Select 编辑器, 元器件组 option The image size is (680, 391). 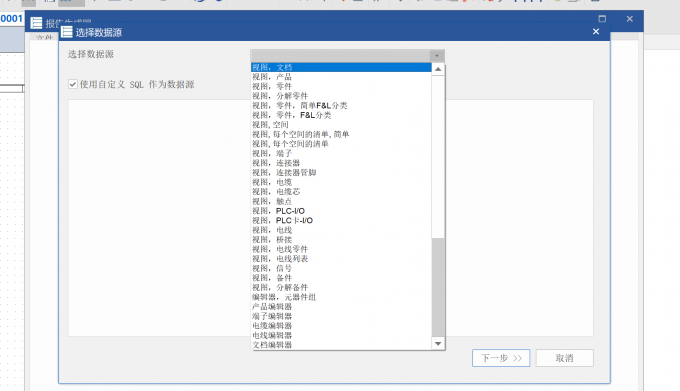341,297
